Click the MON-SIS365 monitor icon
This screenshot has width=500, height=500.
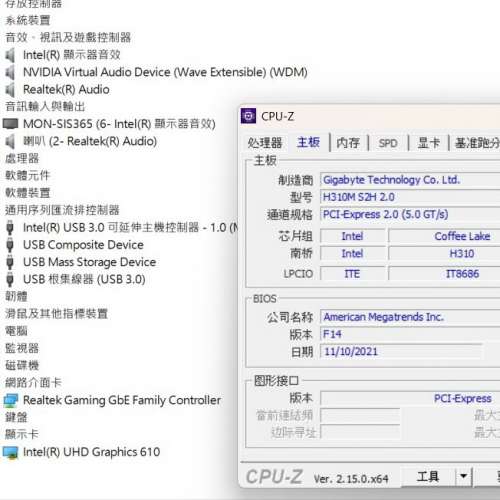click(x=10, y=124)
